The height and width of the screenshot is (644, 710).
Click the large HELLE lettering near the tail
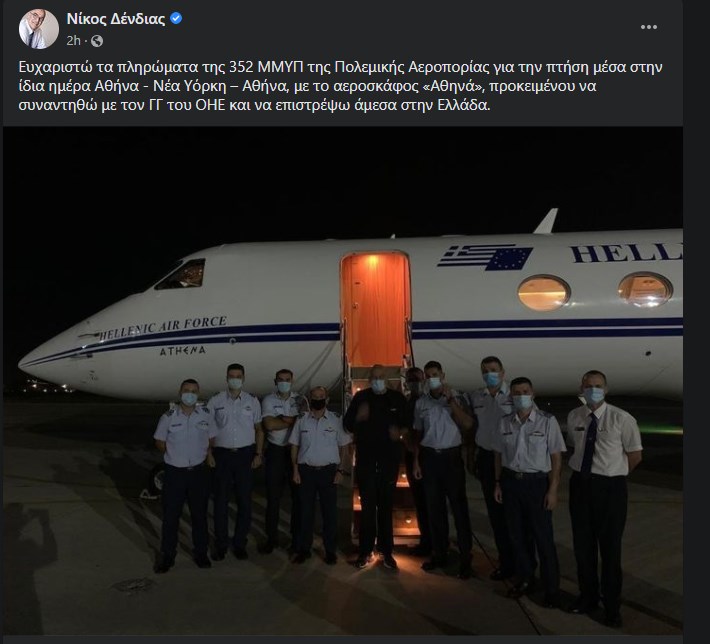click(625, 253)
